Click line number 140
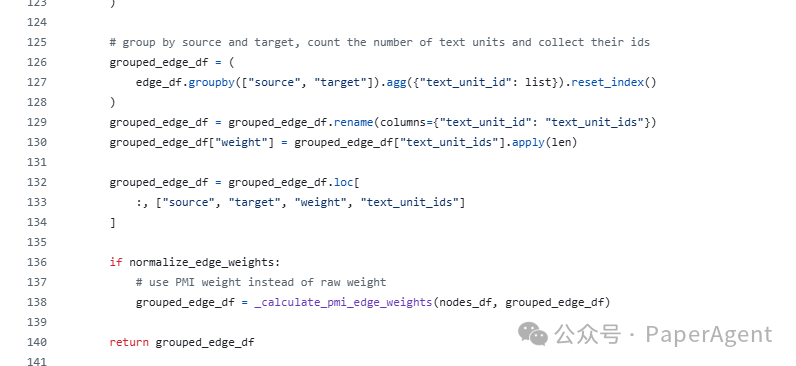The height and width of the screenshot is (366, 796). click(x=37, y=342)
